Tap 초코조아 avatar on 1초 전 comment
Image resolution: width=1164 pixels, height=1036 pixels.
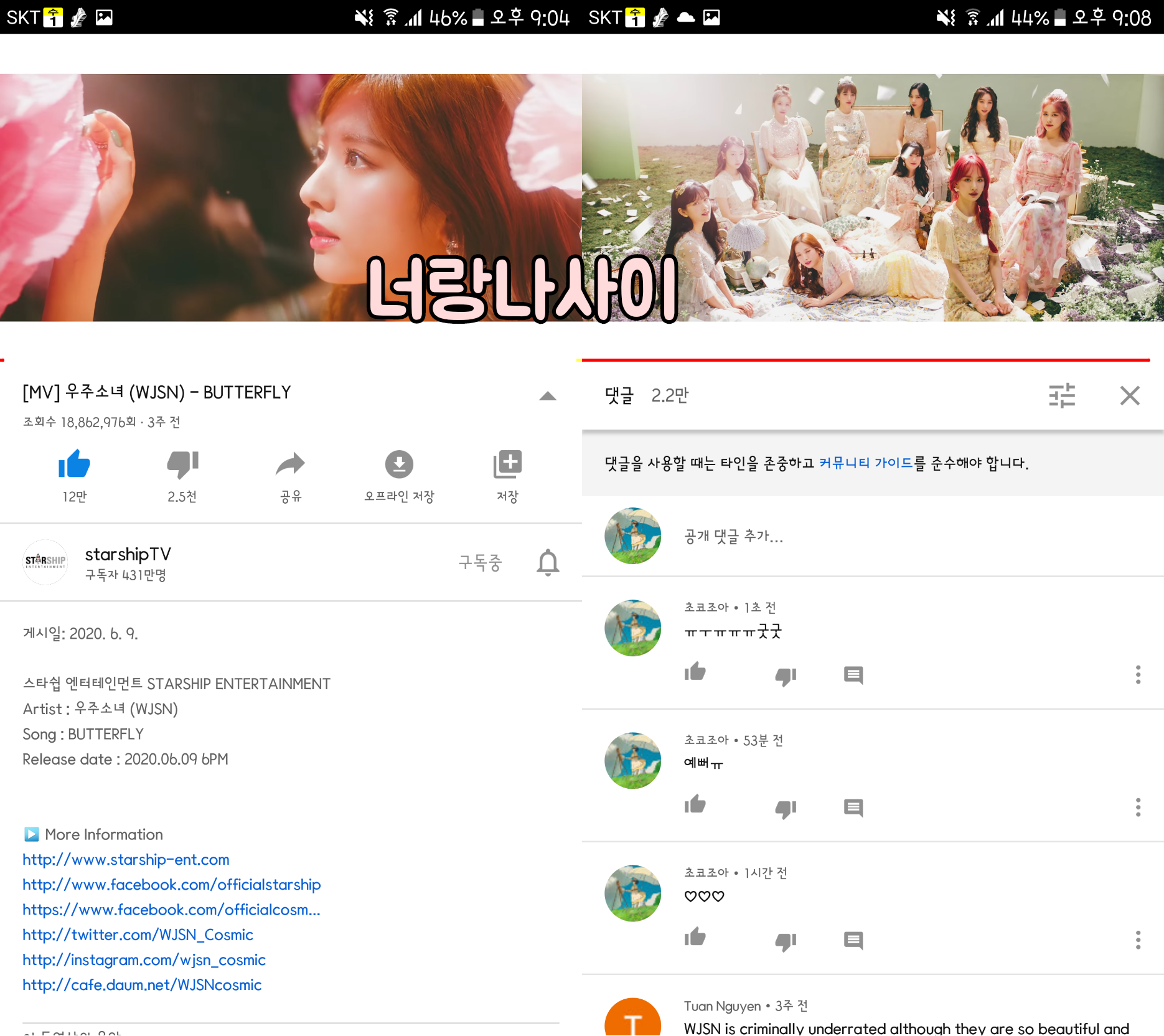[x=632, y=628]
